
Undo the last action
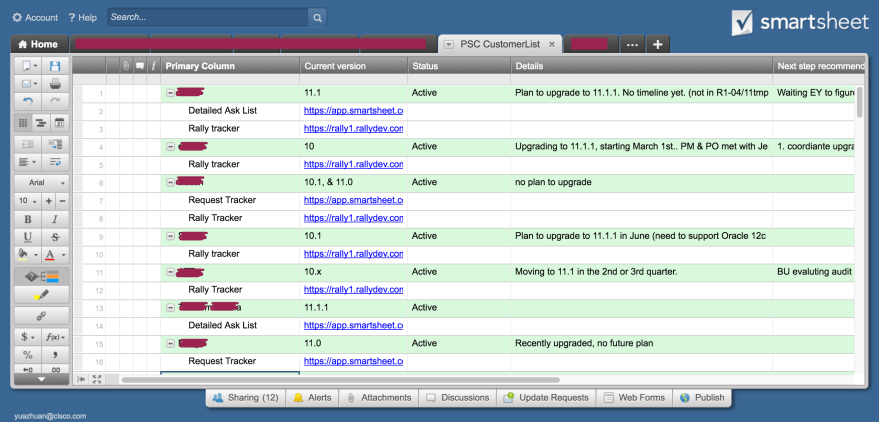[28, 102]
